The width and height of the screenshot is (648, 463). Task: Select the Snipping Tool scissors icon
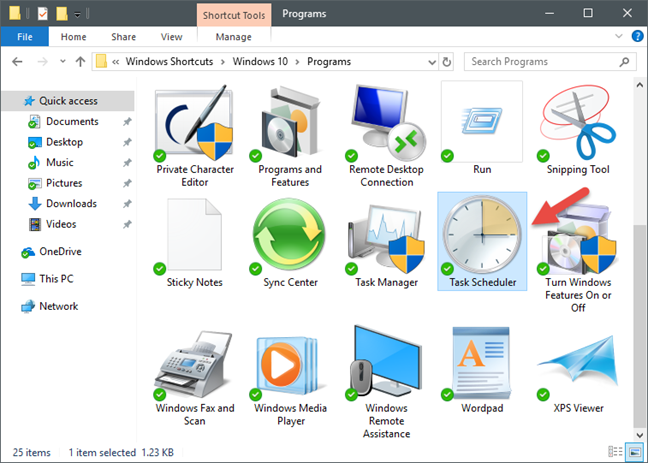coord(578,123)
